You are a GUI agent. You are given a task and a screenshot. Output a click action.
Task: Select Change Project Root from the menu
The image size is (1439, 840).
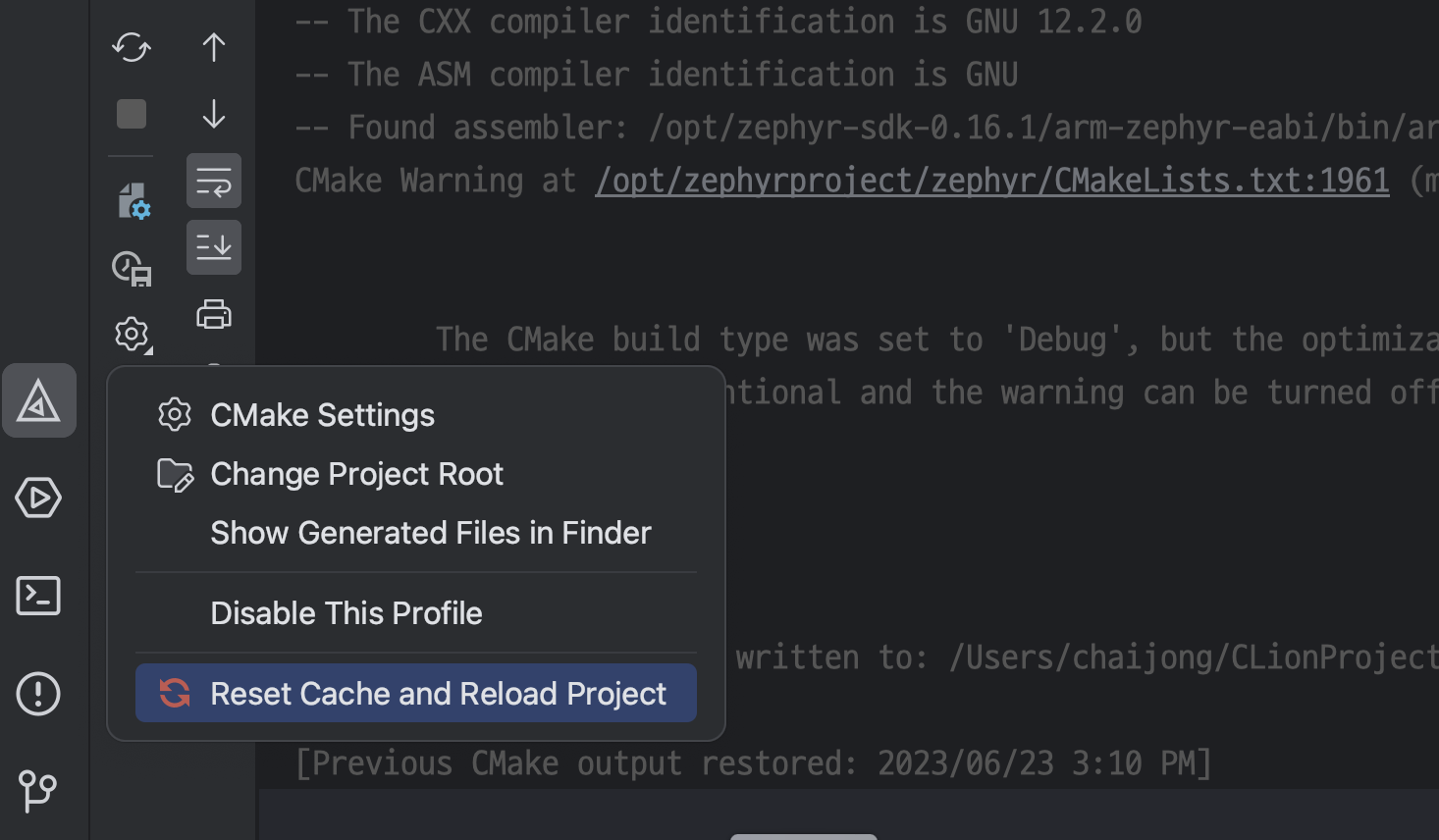pos(356,474)
